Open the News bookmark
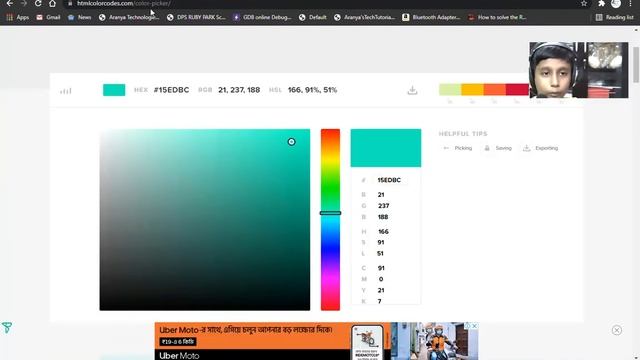 tap(79, 17)
